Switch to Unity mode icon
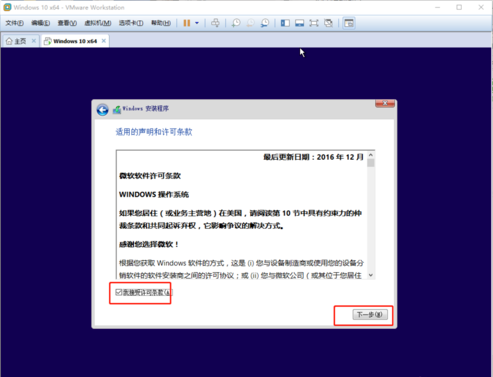This screenshot has height=377, width=493. [x=328, y=23]
